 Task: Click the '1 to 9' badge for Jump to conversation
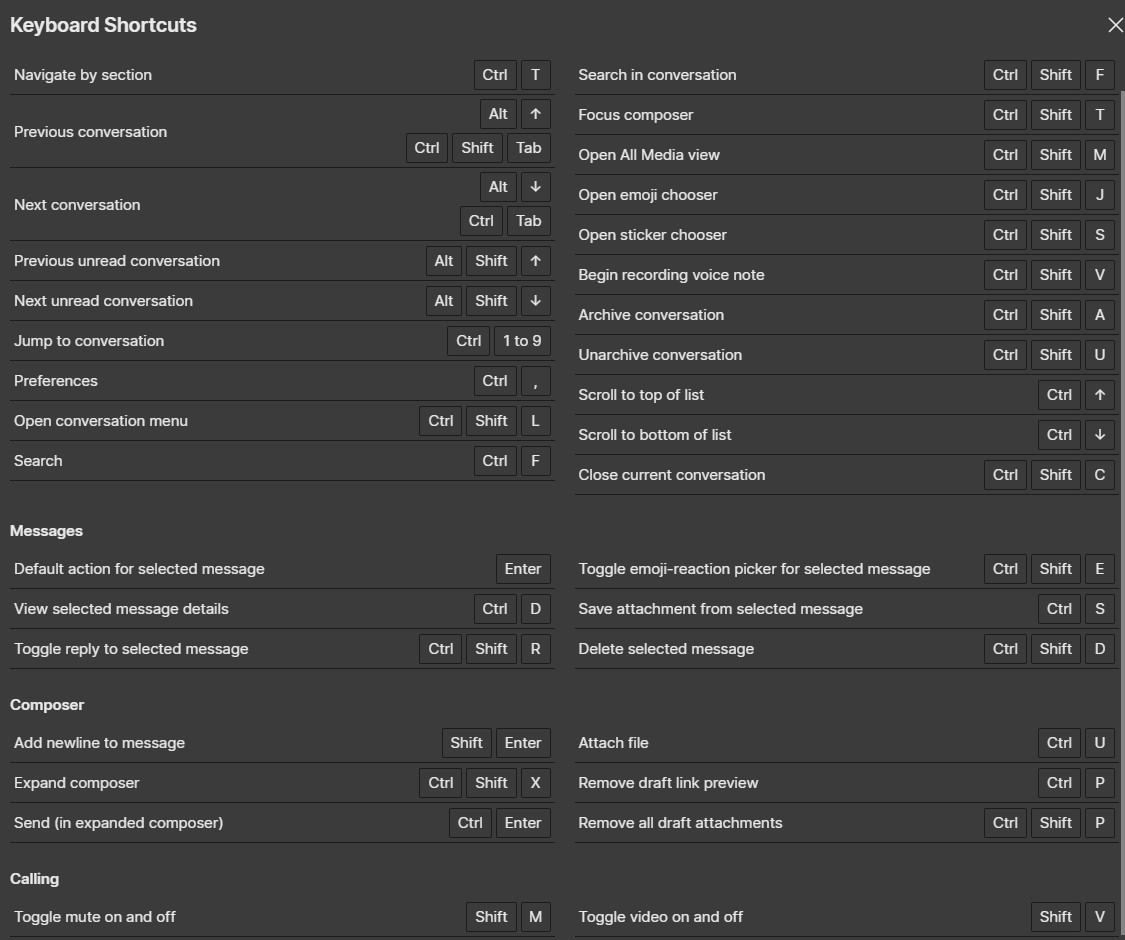coord(522,341)
